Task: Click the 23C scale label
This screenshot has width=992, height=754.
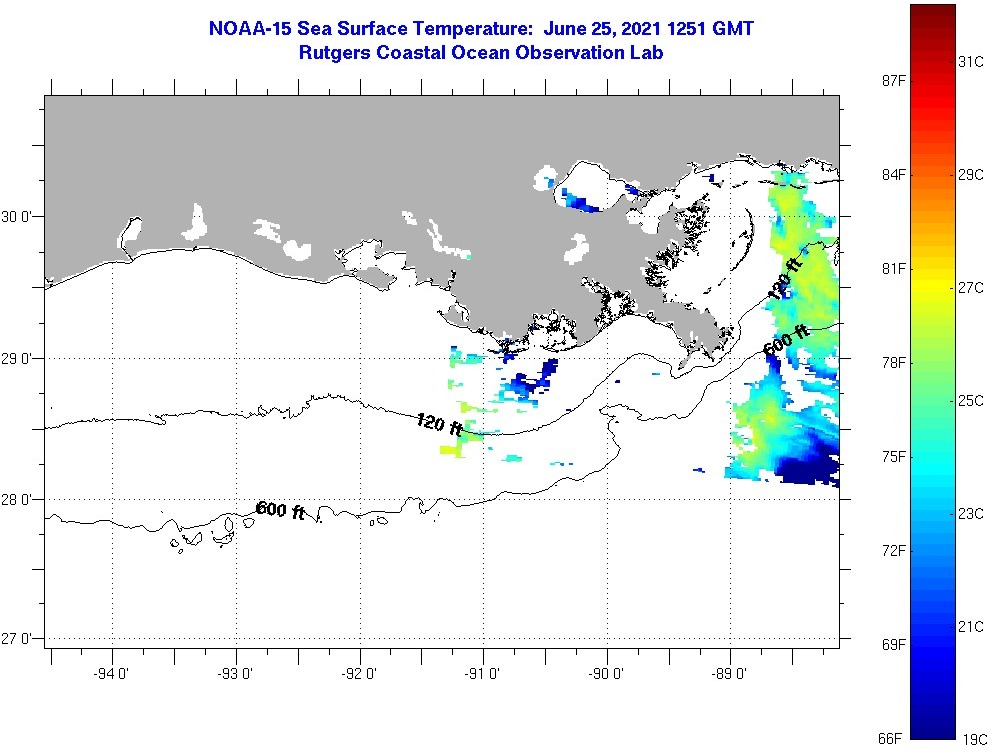Action: pyautogui.click(x=970, y=514)
